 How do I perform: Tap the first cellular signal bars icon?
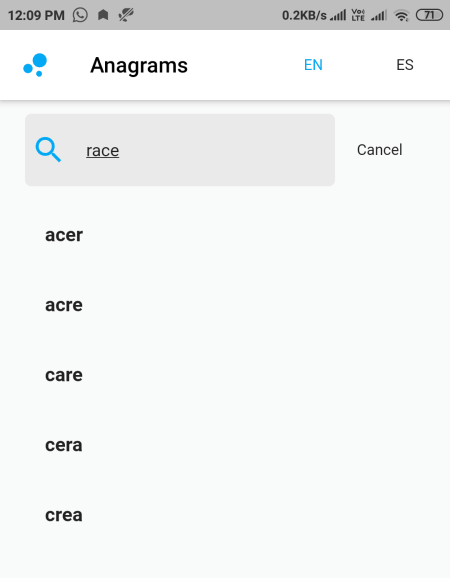338,15
